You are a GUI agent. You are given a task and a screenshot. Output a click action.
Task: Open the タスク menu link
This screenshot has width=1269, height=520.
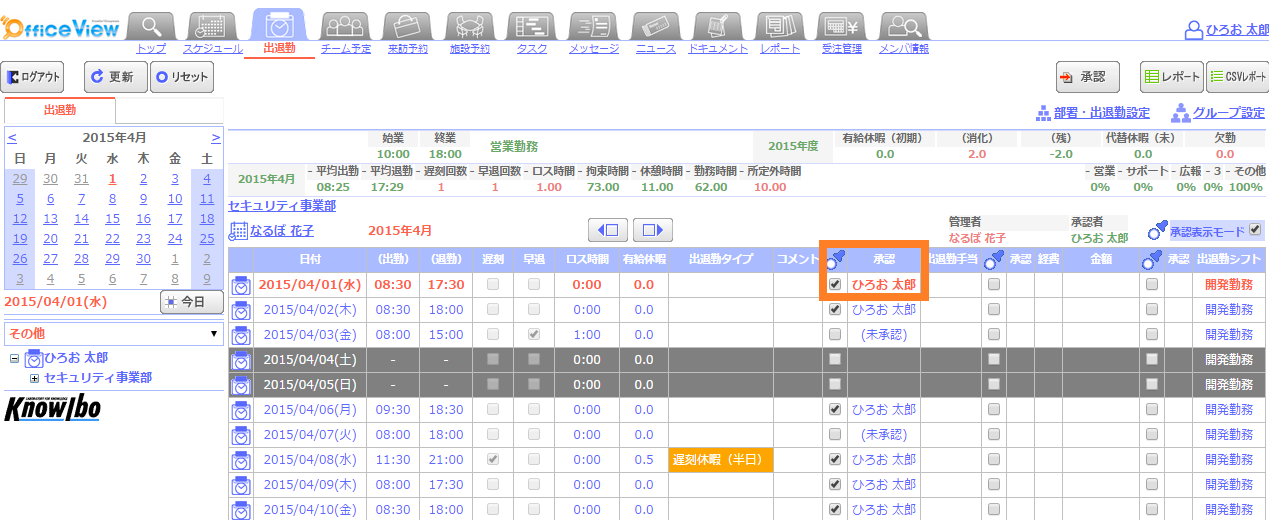531,48
